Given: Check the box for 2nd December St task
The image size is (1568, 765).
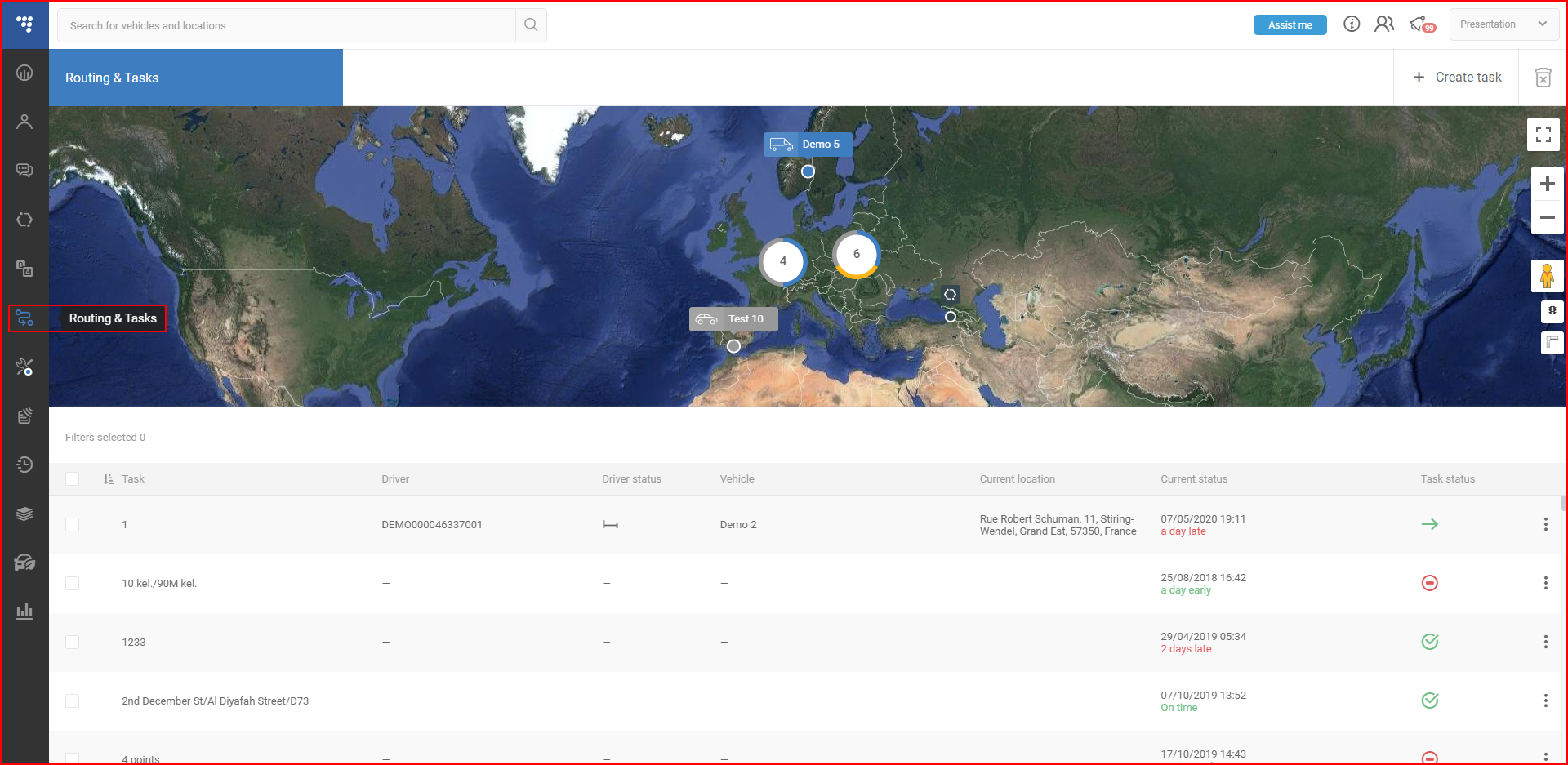Looking at the screenshot, I should pyautogui.click(x=73, y=701).
